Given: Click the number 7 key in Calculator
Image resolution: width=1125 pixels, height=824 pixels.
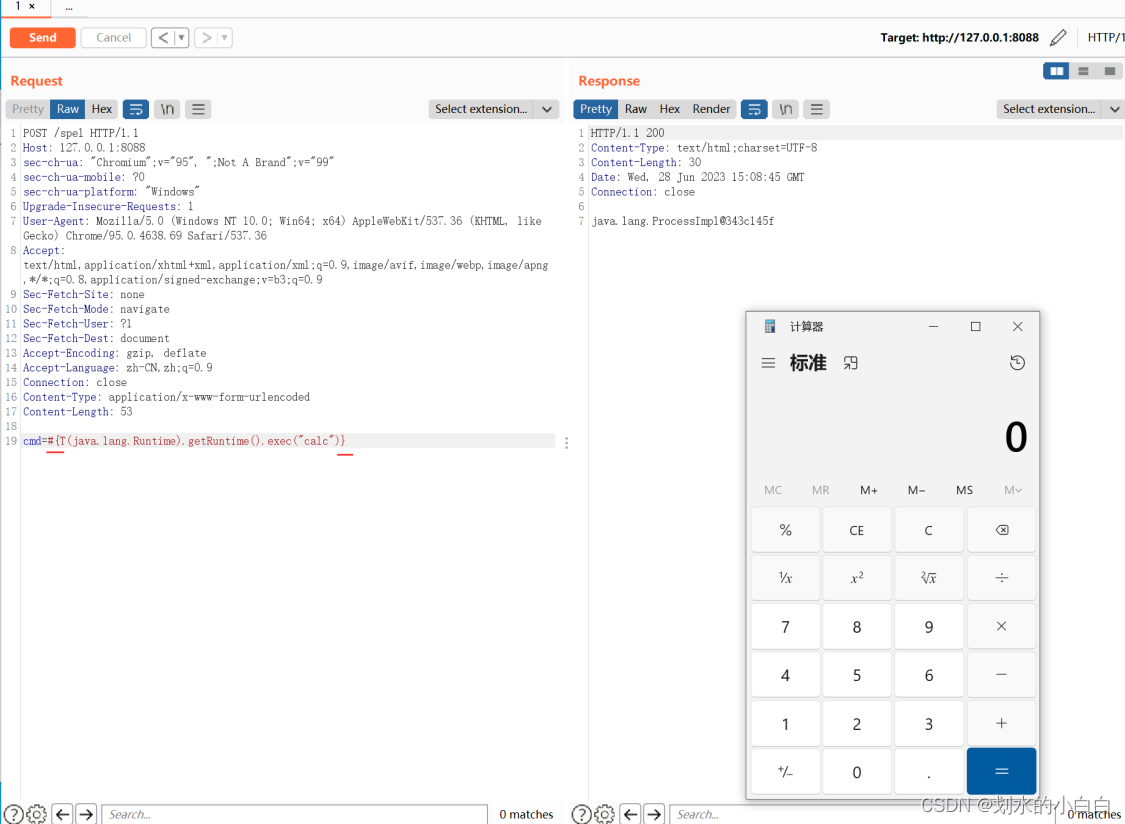Looking at the screenshot, I should pos(786,627).
